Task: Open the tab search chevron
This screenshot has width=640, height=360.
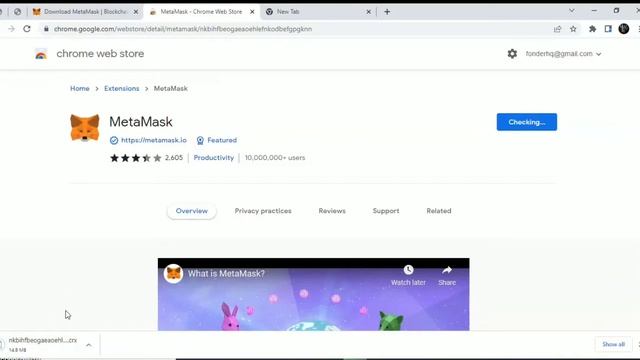Action: [572, 11]
